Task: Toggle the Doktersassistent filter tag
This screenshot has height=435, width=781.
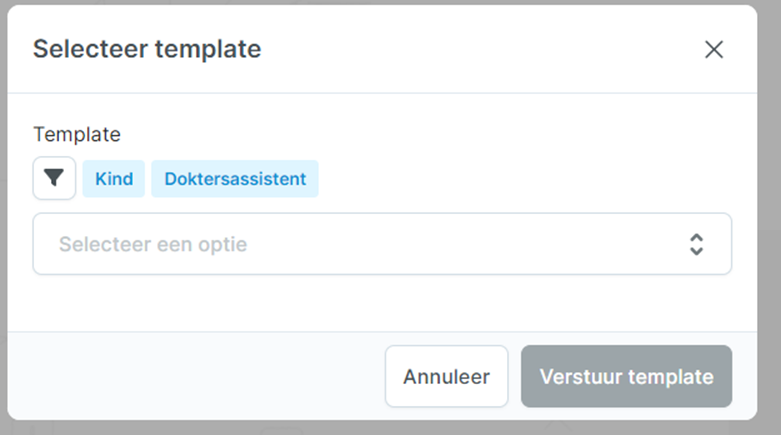Action: click(x=235, y=178)
